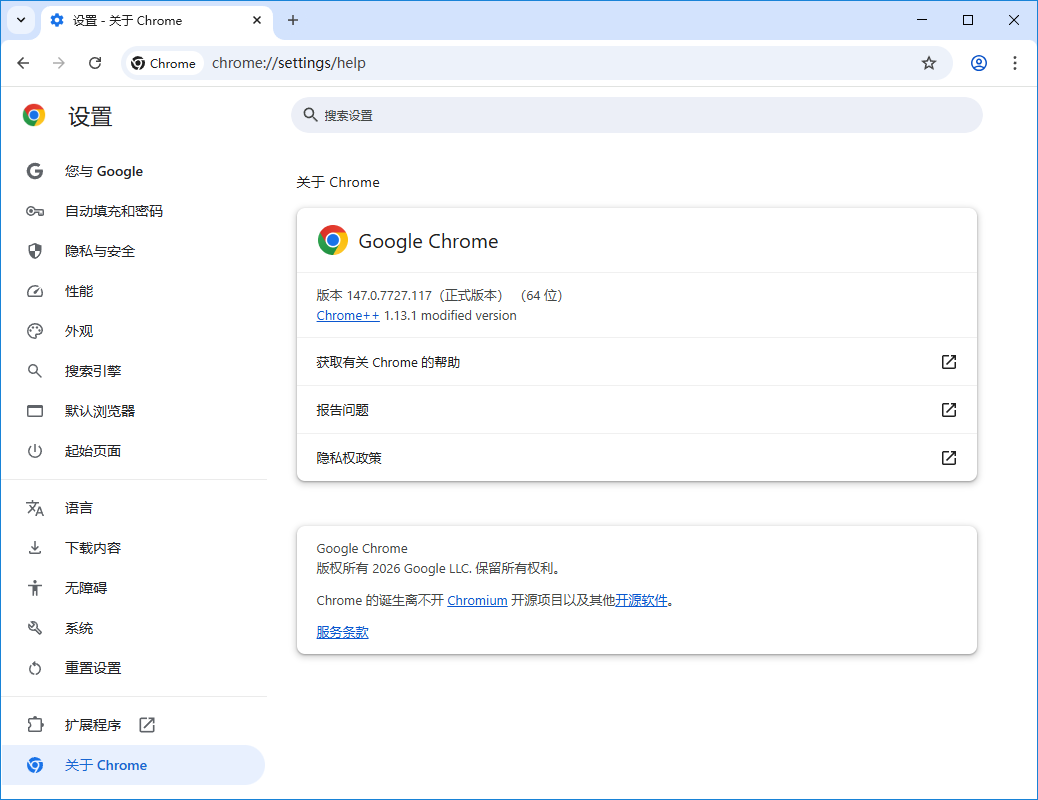This screenshot has height=800, width=1038.
Task: Reload the current page
Action: pos(95,63)
